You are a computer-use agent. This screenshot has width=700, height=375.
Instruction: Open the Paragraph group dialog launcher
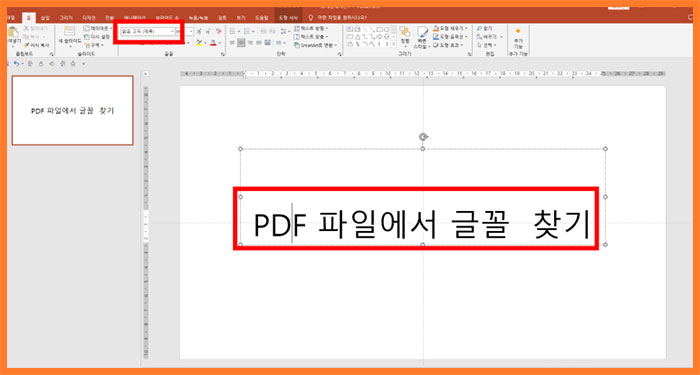339,54
